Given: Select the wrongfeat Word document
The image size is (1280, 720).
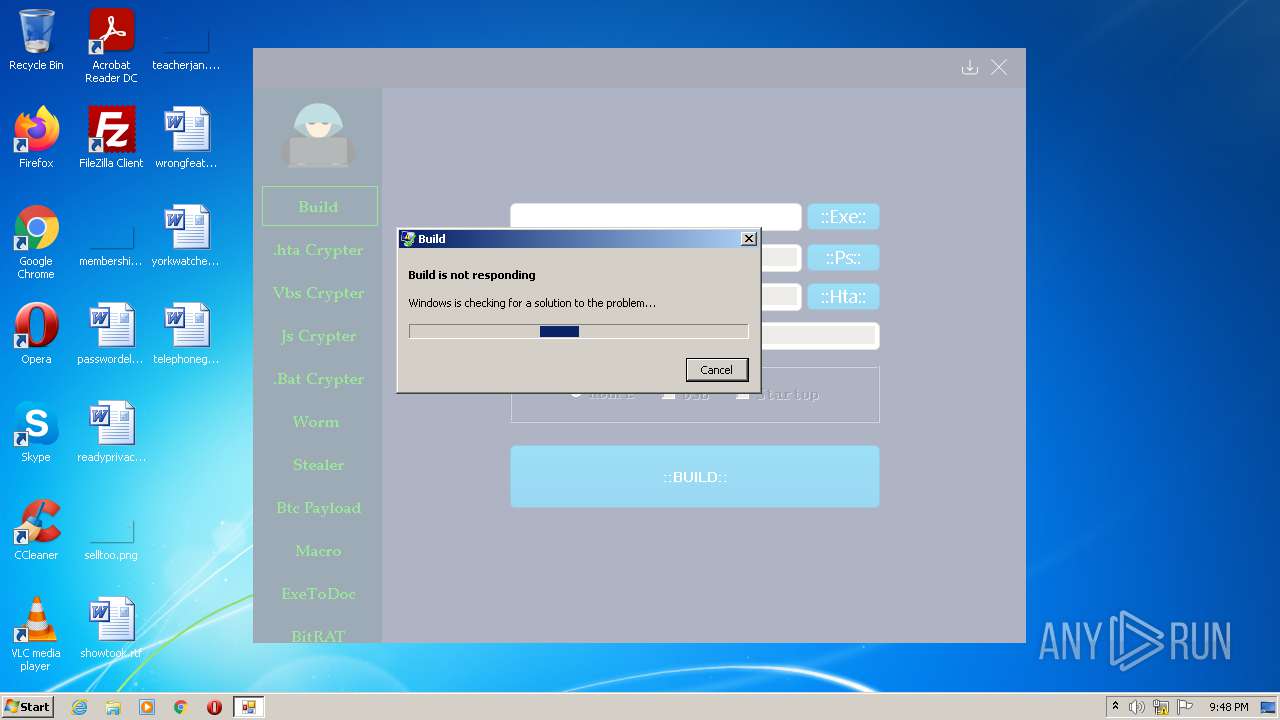Looking at the screenshot, I should (x=186, y=138).
